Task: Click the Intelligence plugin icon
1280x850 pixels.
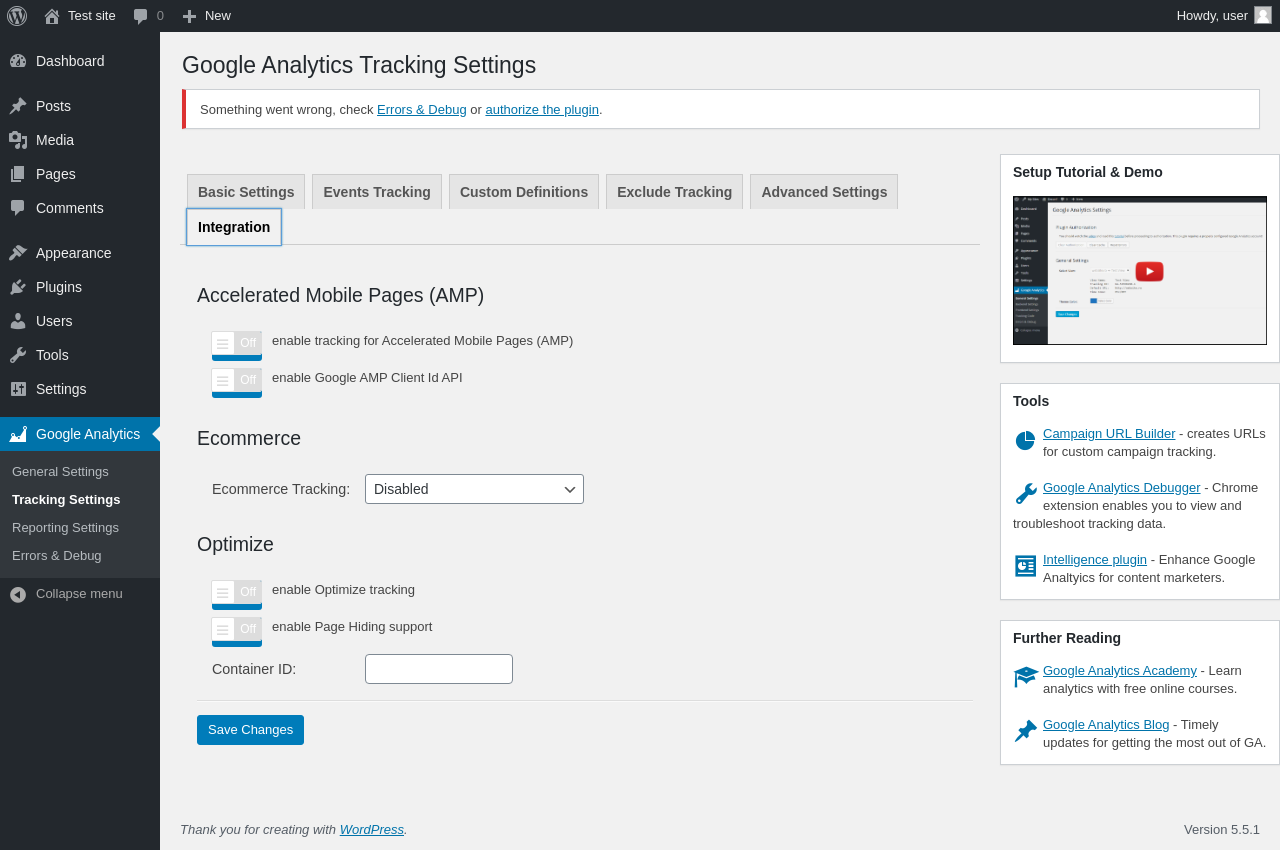Action: tap(1025, 566)
